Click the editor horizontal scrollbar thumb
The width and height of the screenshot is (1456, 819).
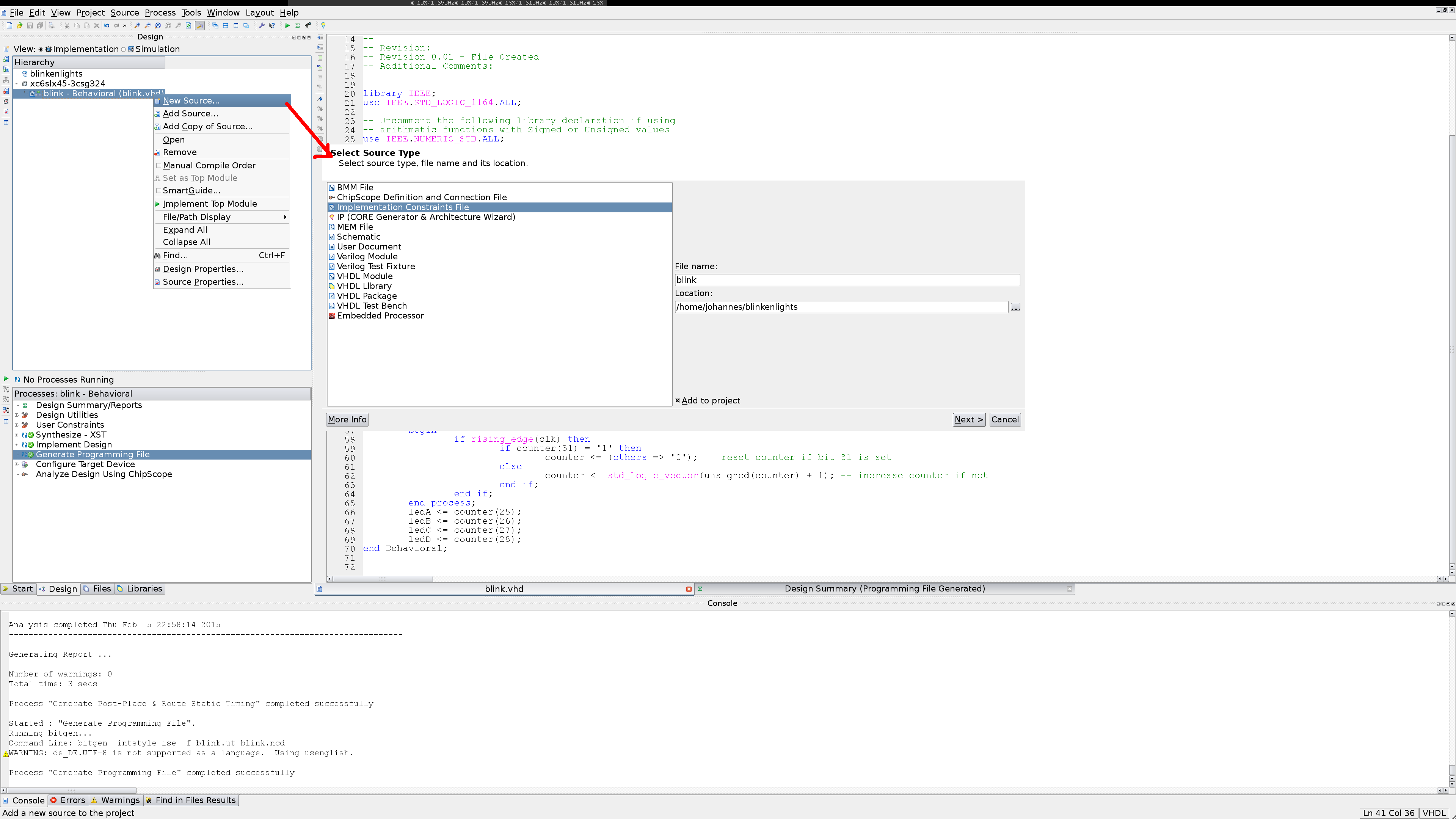coord(383,579)
